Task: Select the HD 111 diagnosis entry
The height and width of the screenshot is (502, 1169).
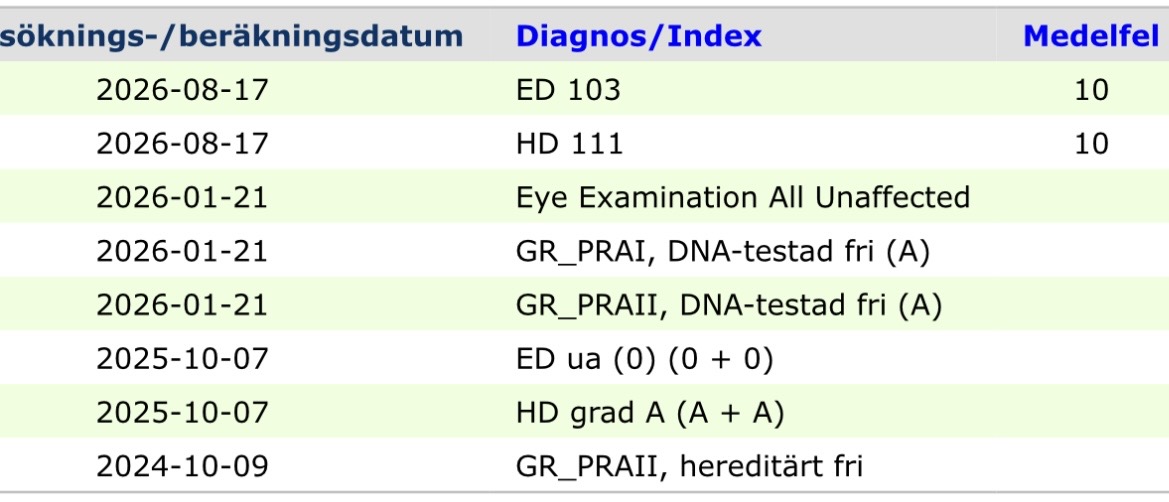Action: [569, 143]
